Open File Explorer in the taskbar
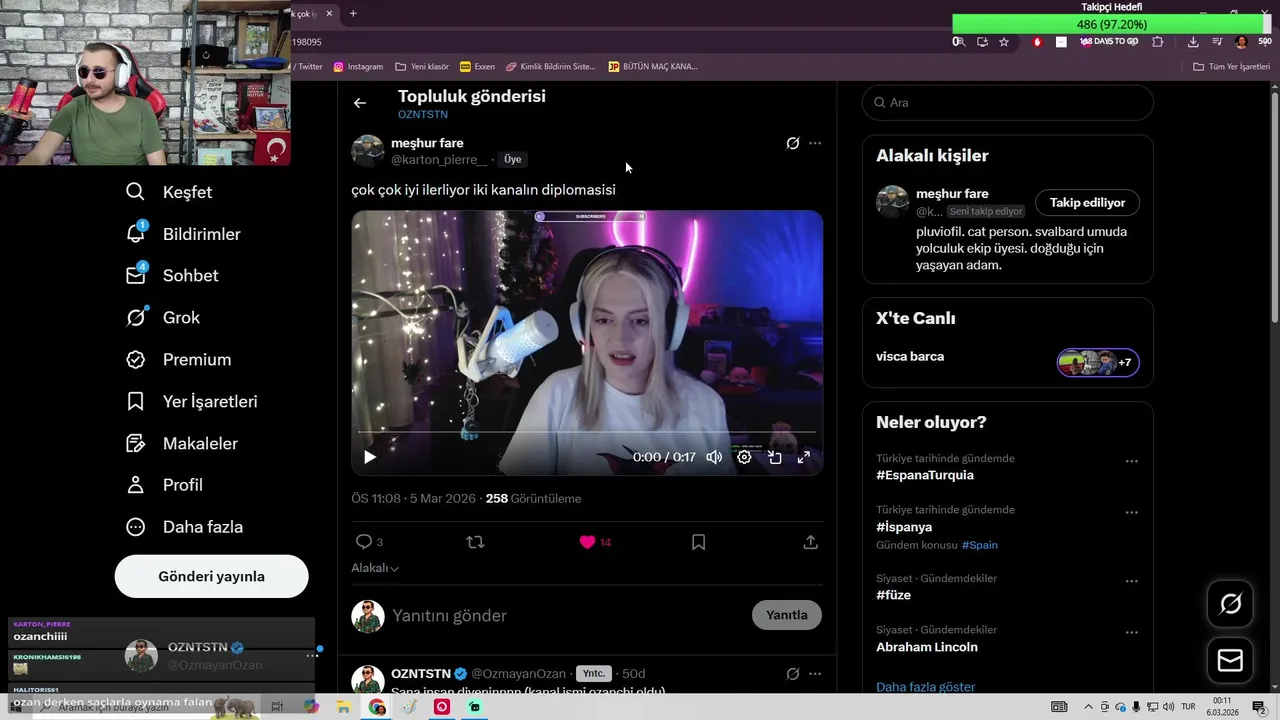1280x720 pixels. 343,707
